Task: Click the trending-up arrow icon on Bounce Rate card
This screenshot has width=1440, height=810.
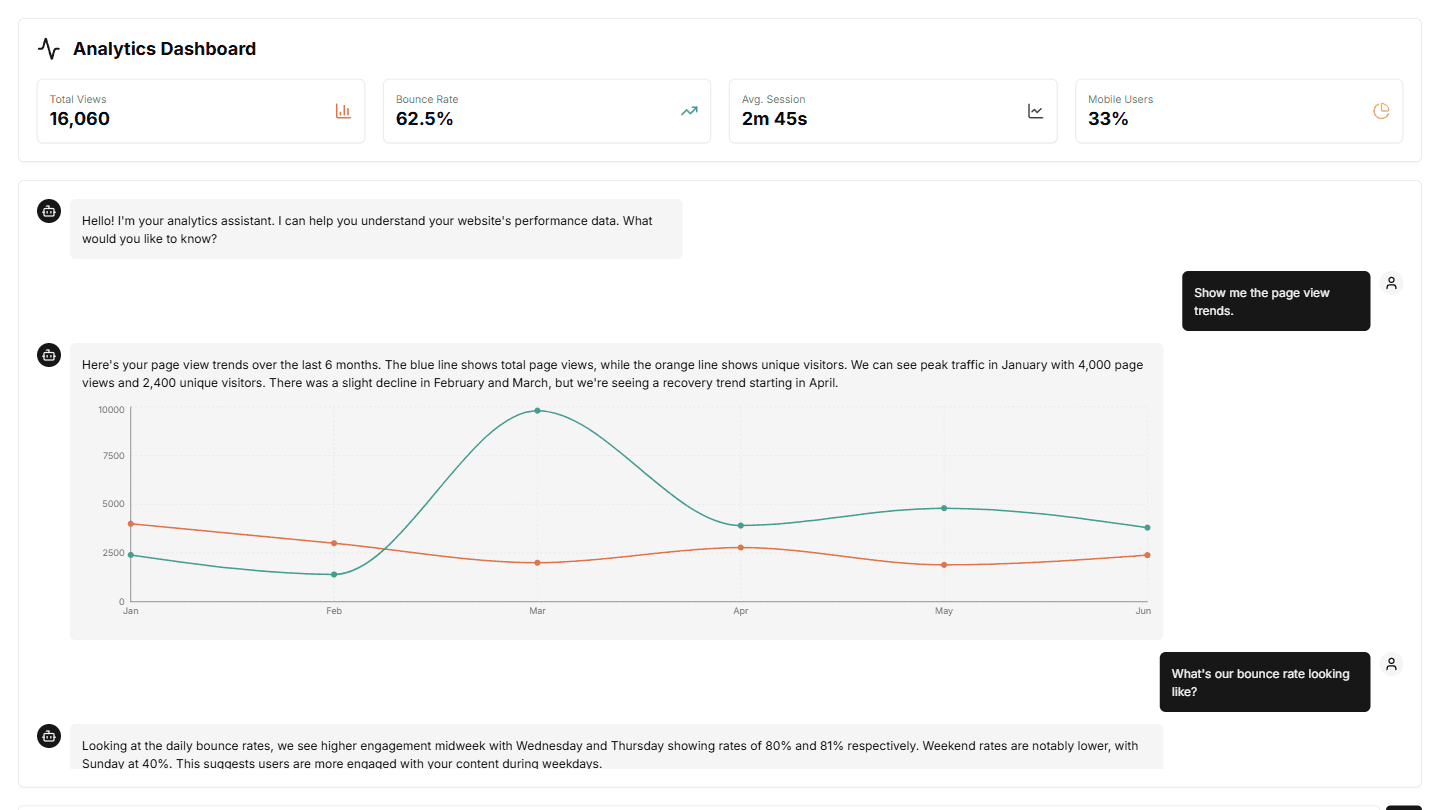Action: 689,111
